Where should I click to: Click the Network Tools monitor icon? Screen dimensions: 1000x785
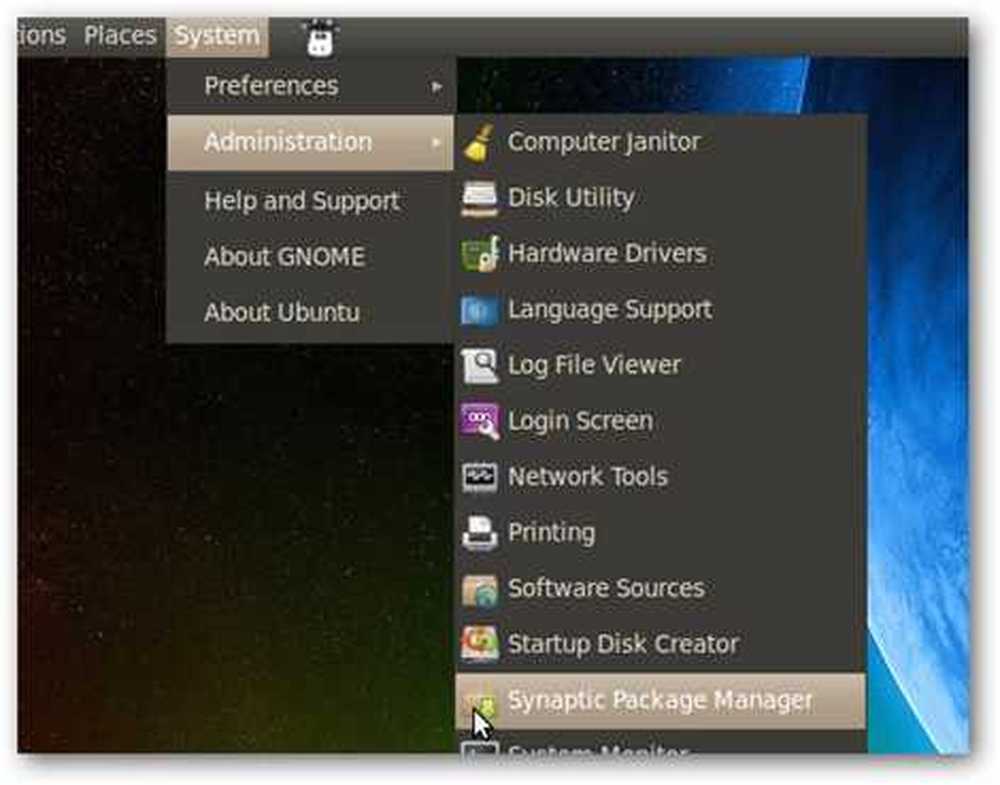coord(480,477)
